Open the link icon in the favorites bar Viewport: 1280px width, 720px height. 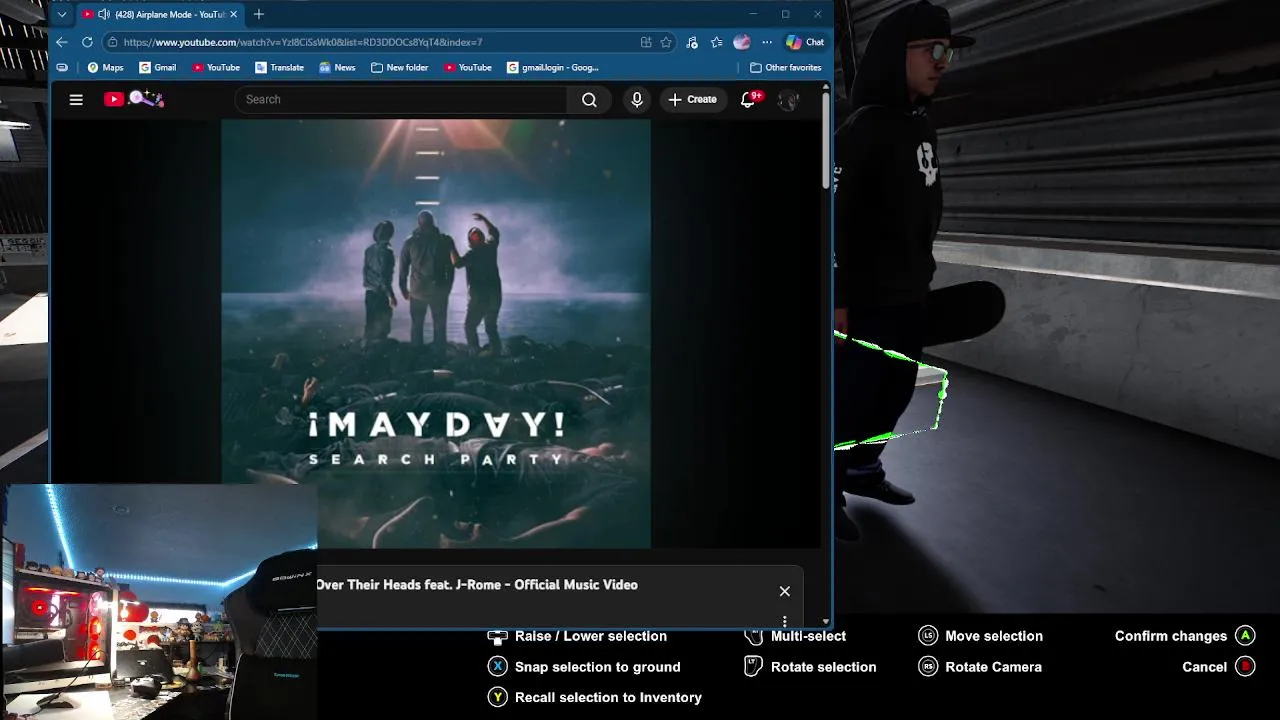[62, 67]
